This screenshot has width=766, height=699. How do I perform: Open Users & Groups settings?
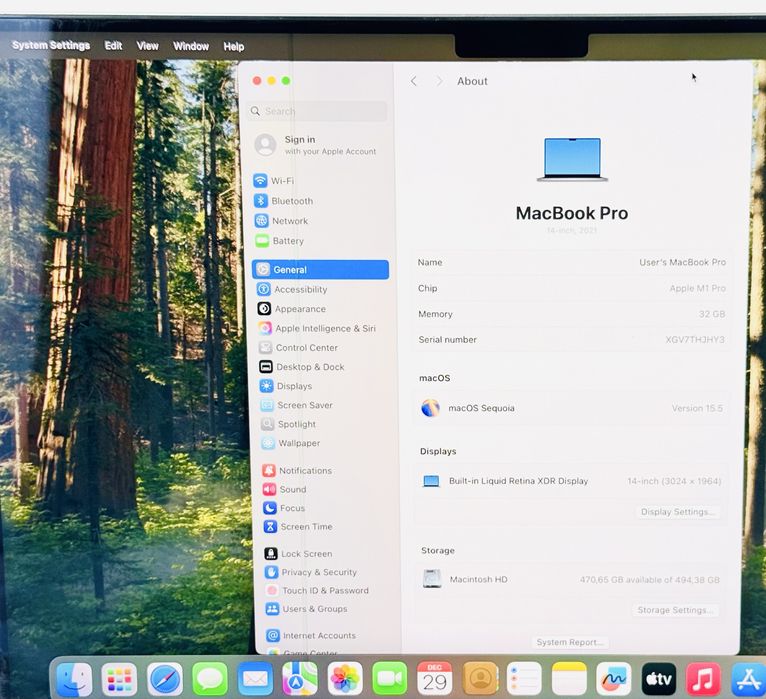pyautogui.click(x=307, y=609)
